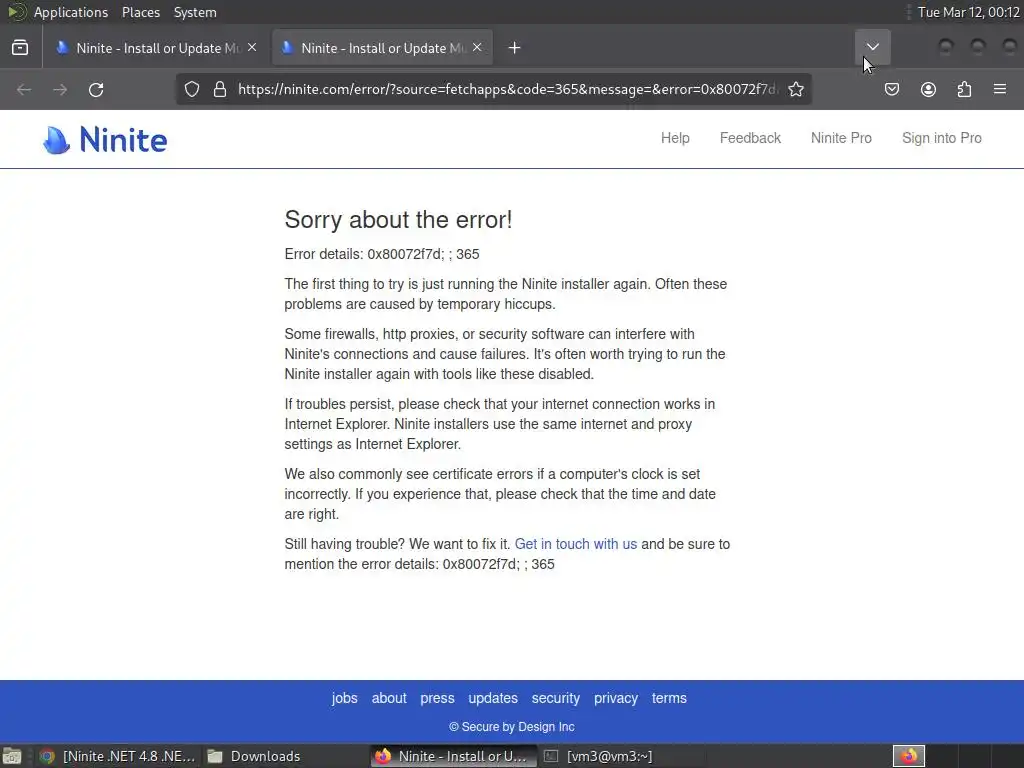The image size is (1024, 768).
Task: Open the Places menu
Action: (x=140, y=12)
